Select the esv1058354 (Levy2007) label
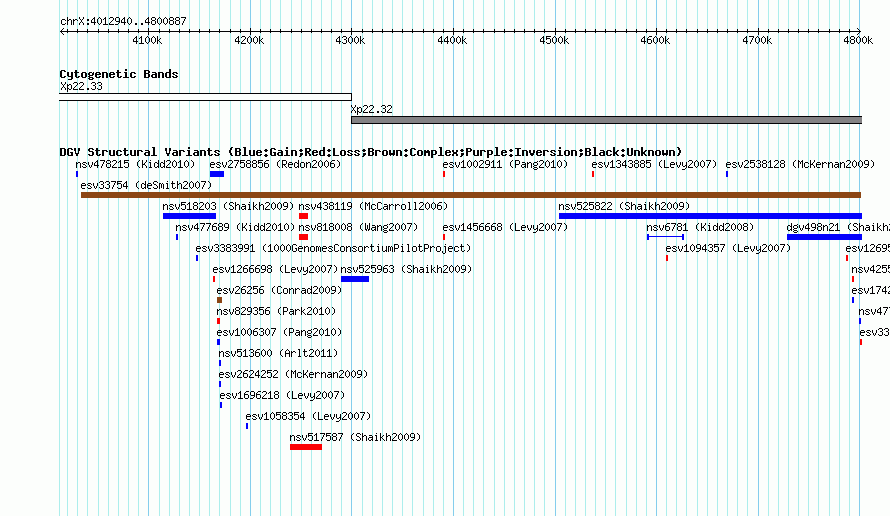The width and height of the screenshot is (890, 516). pos(308,416)
